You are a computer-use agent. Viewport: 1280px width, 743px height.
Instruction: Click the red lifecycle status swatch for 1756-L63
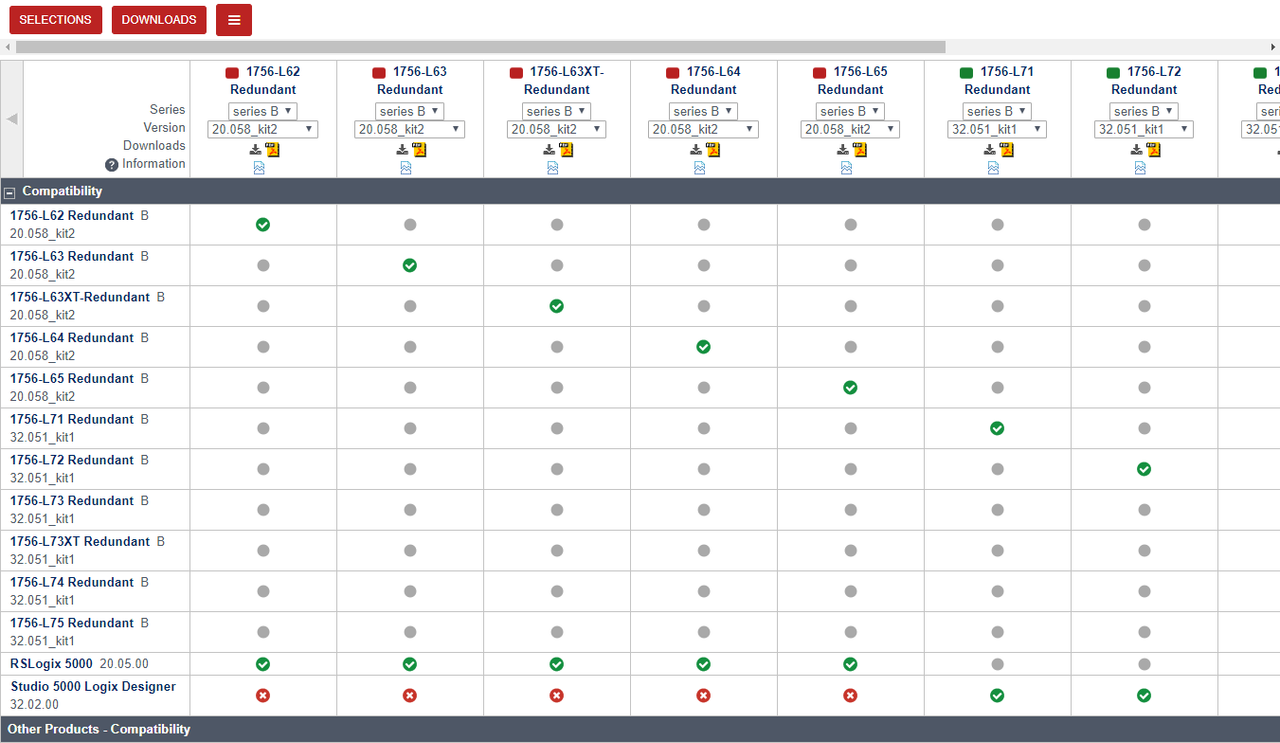tap(379, 73)
